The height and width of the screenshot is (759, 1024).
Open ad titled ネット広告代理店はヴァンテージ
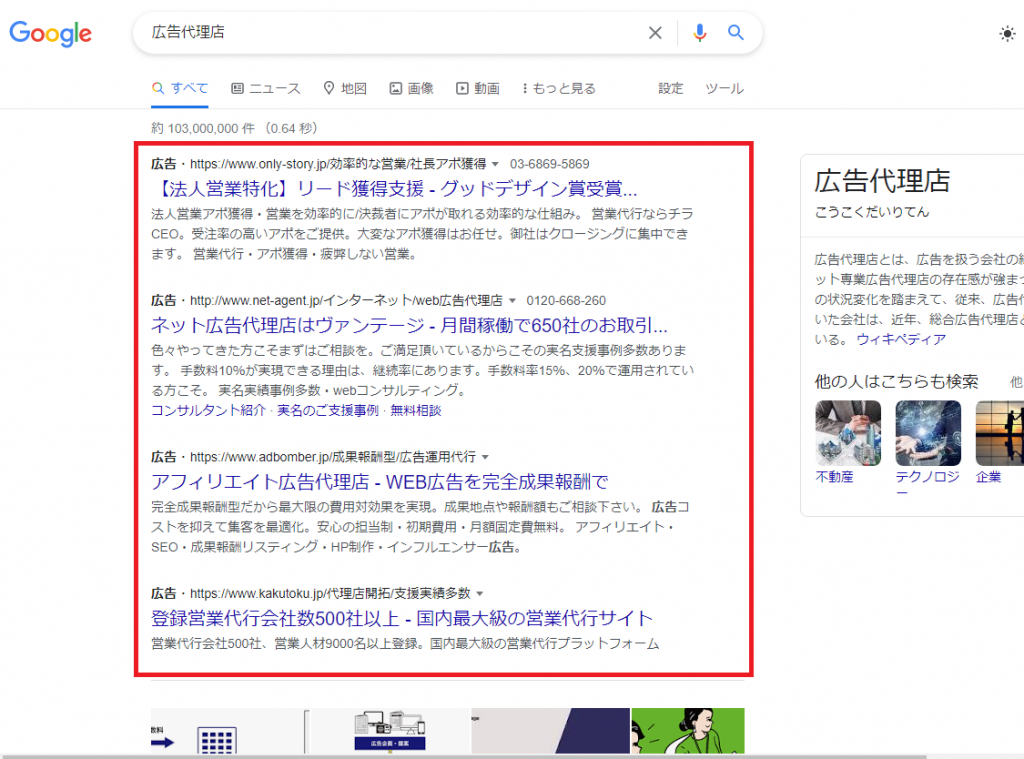[409, 325]
